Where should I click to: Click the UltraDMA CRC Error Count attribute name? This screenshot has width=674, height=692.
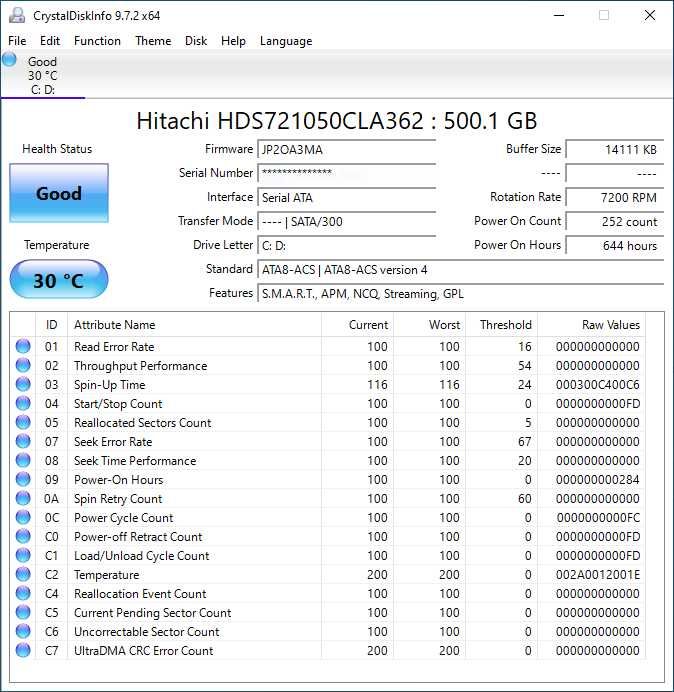point(143,651)
